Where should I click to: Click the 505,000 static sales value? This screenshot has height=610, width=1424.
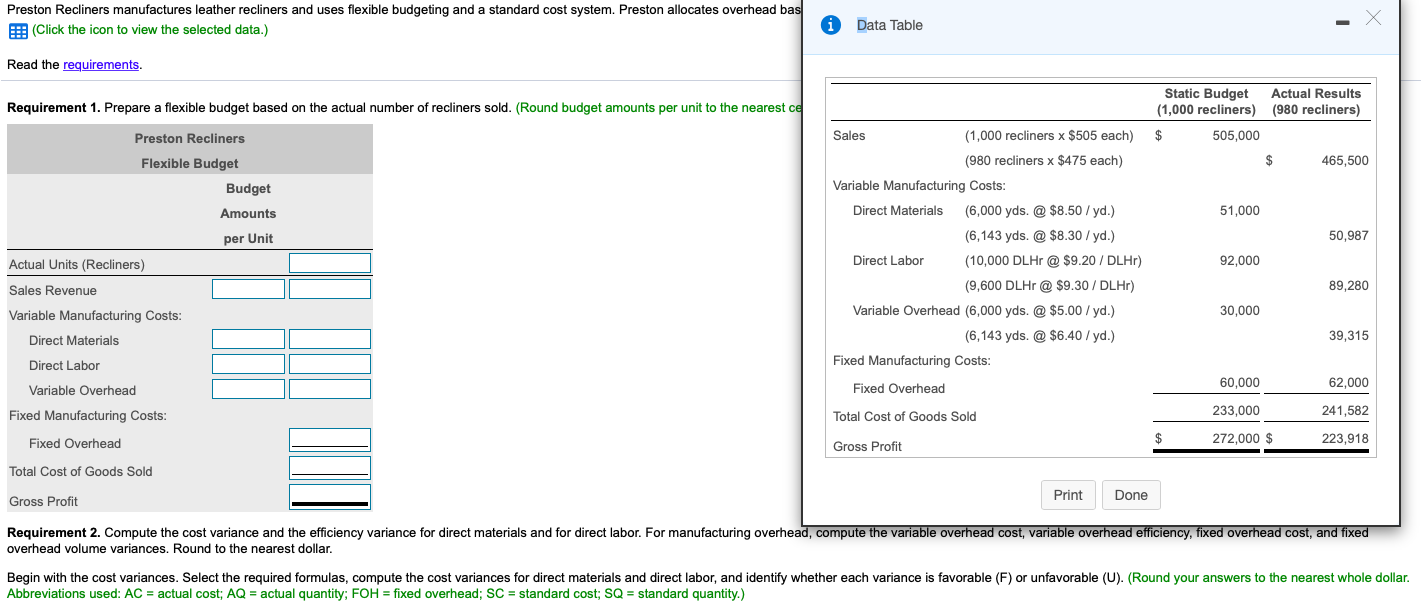(1236, 135)
